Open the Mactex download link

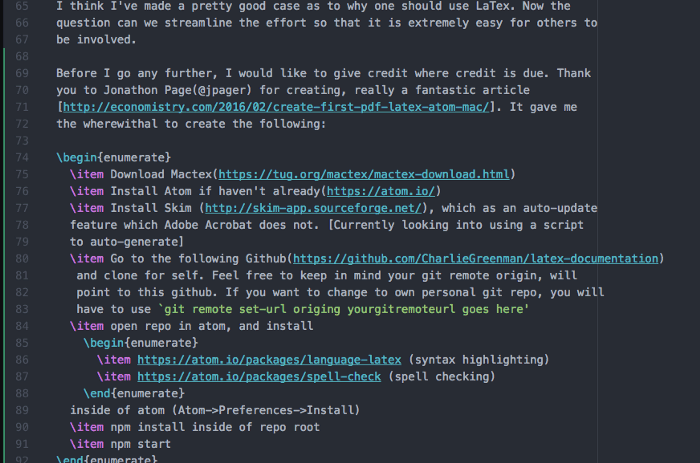pyautogui.click(x=363, y=175)
